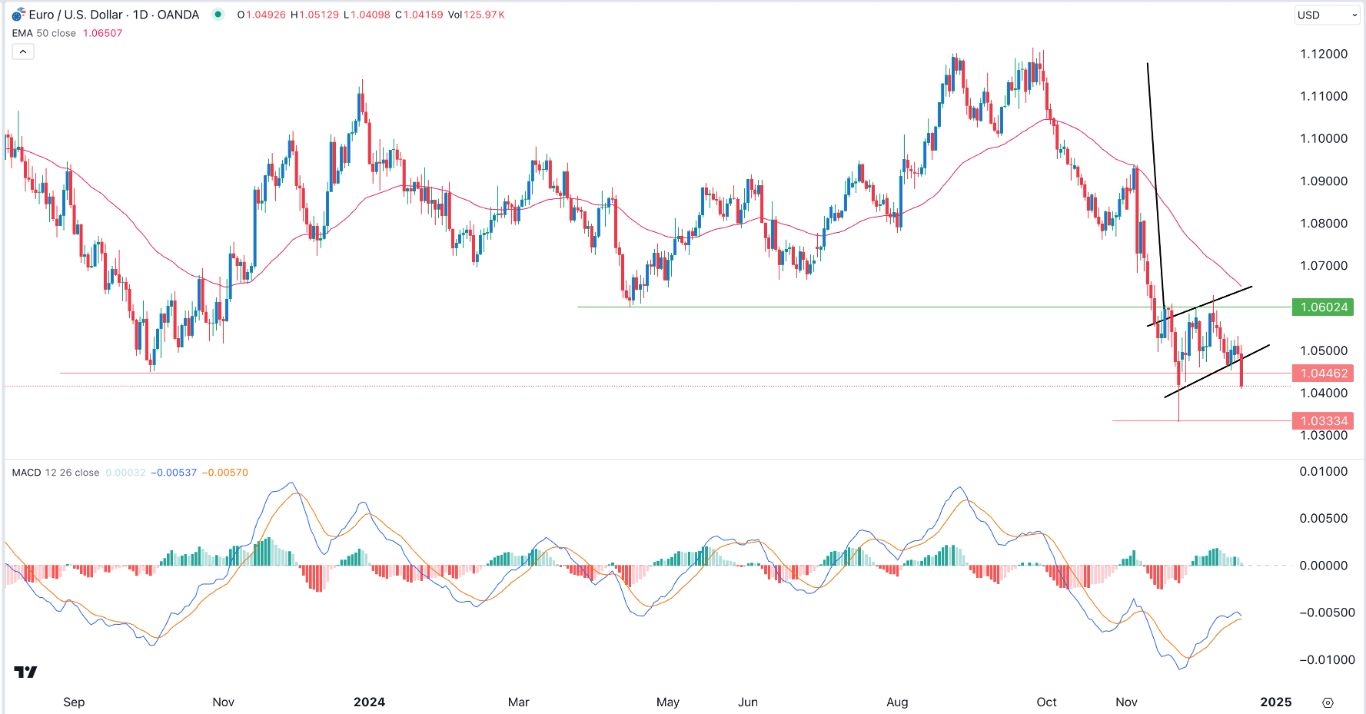The image size is (1366, 714).
Task: Collapse the chart legend via the chevron
Action: [22, 51]
